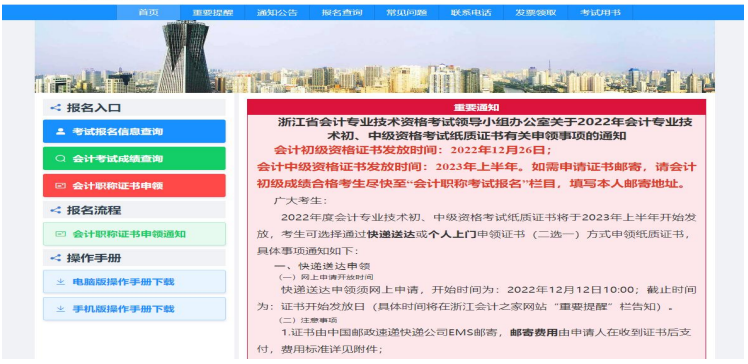
Task: Click the subheading (二) 注意事项
Action: tap(308, 320)
